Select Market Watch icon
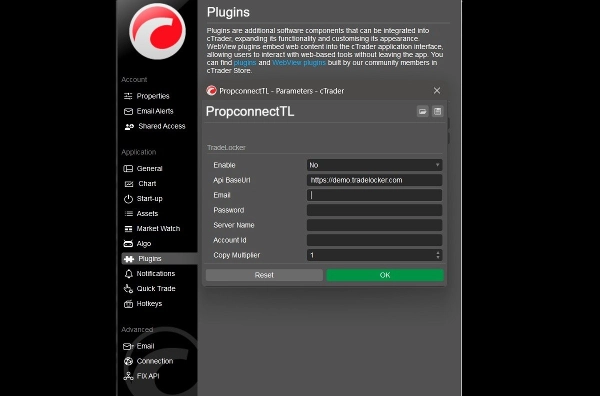 click(129, 229)
